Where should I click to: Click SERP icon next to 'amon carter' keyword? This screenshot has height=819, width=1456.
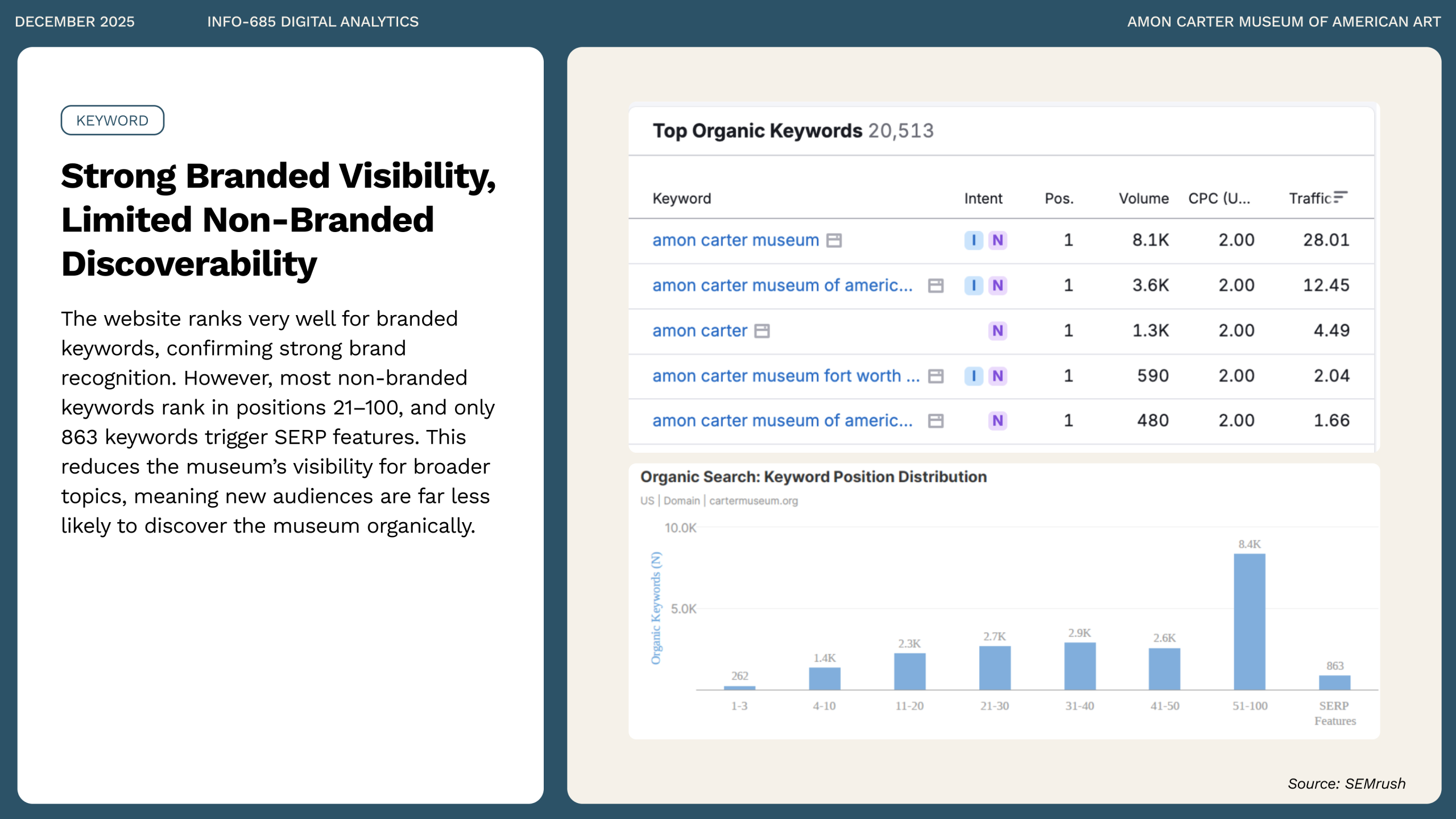pyautogui.click(x=762, y=331)
